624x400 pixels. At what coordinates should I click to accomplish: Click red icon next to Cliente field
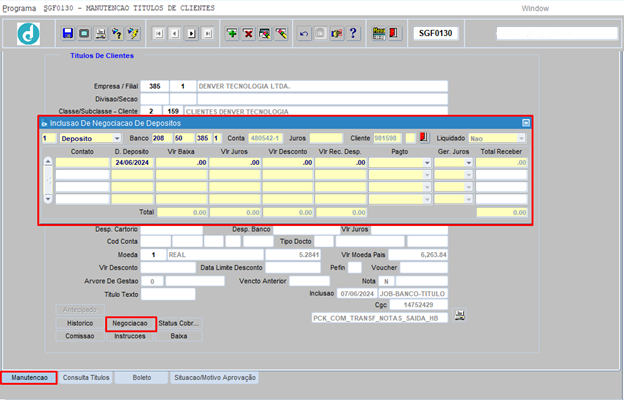[x=423, y=137]
